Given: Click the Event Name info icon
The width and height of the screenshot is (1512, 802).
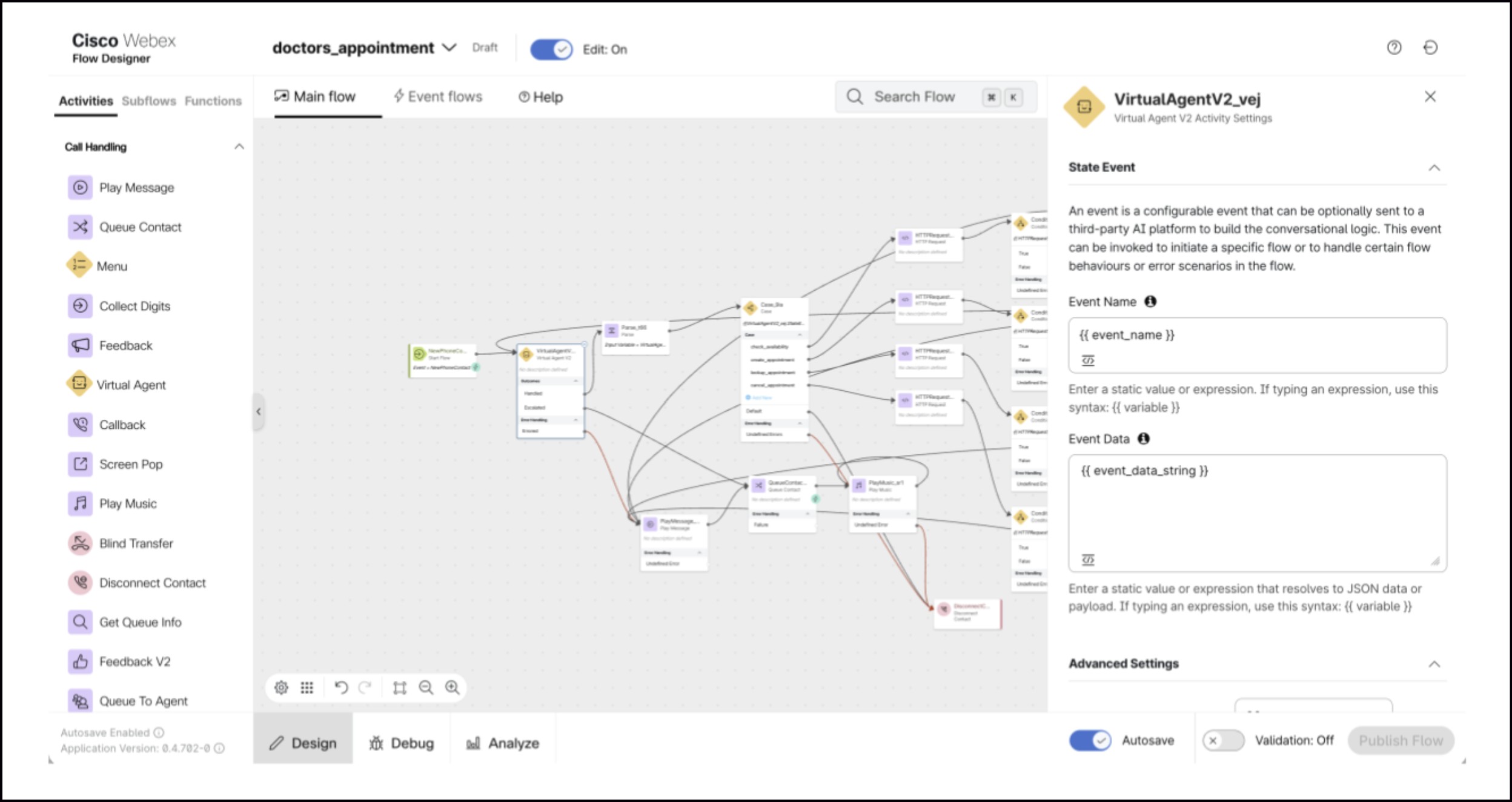Looking at the screenshot, I should tap(1150, 302).
